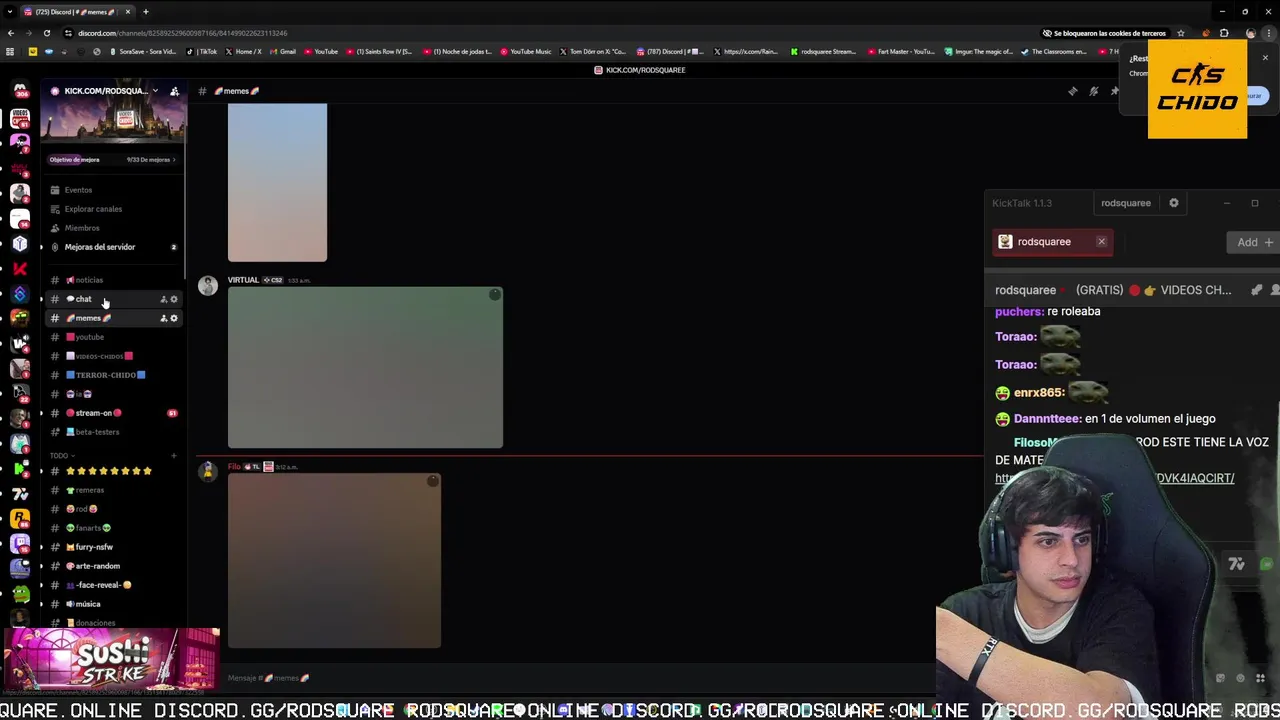Click puchers username in KickTalk chat
The height and width of the screenshot is (720, 1280).
[x=1019, y=311]
